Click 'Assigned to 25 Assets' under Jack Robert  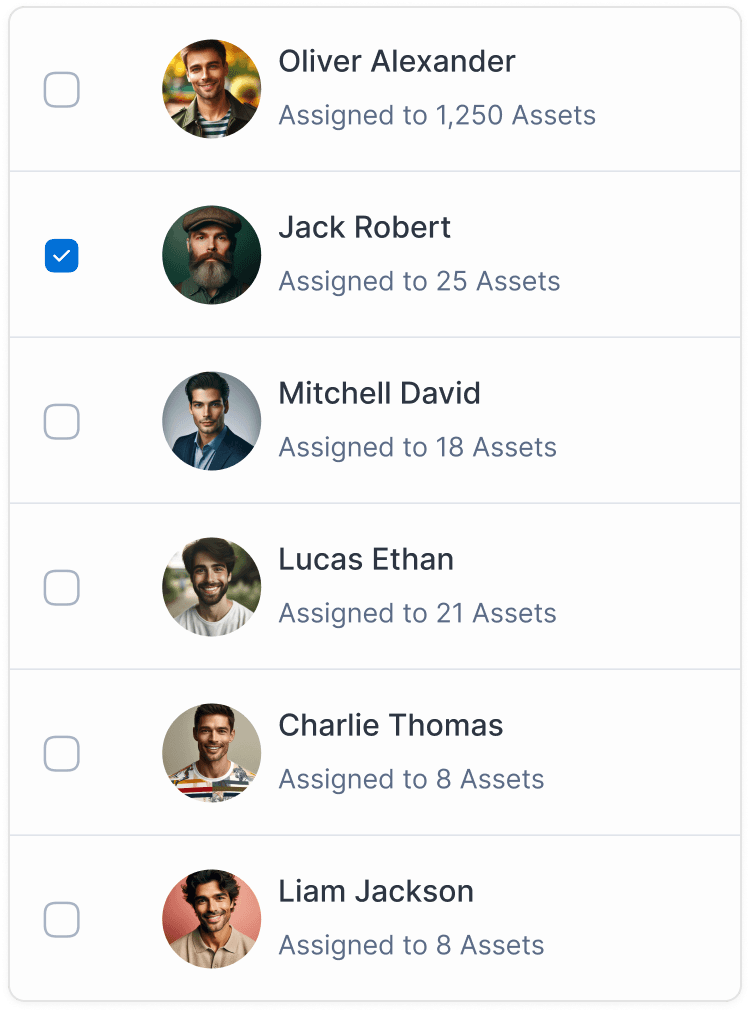(419, 282)
